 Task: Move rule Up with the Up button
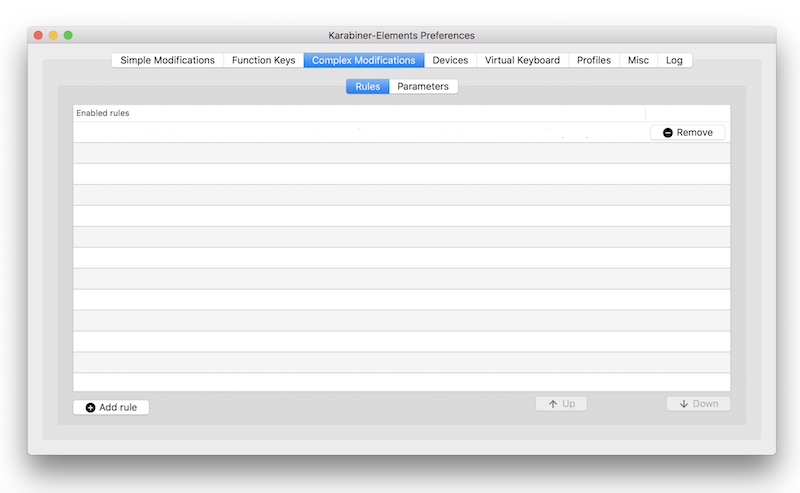pyautogui.click(x=561, y=404)
